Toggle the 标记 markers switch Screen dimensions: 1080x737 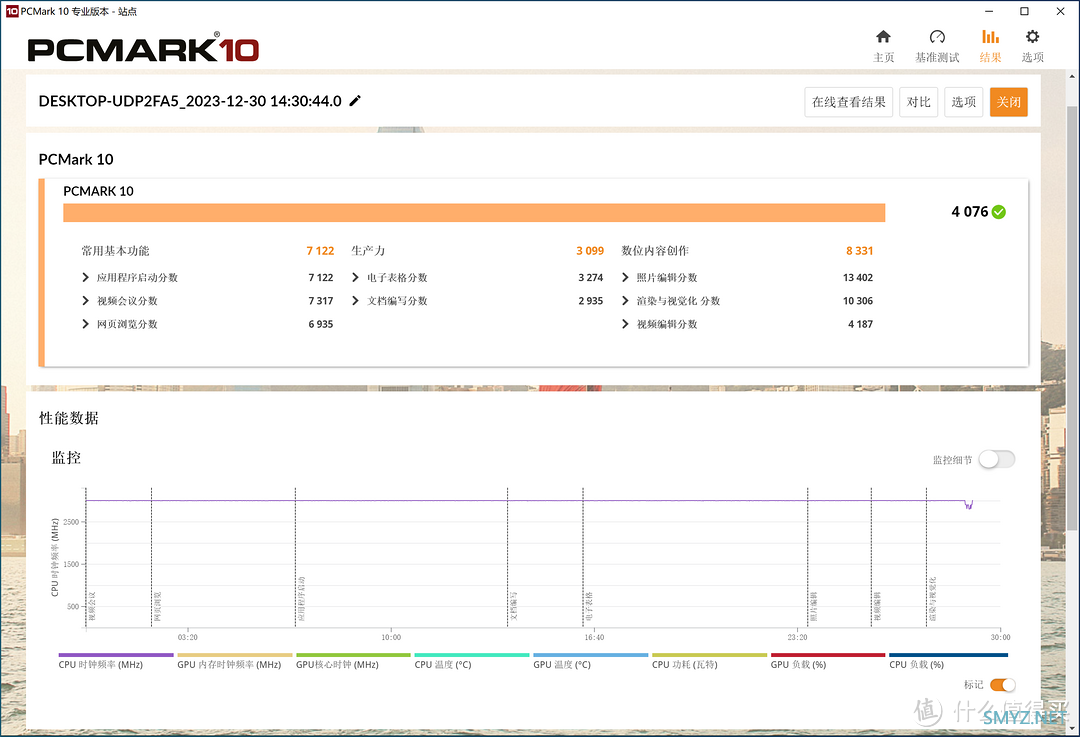[x=1002, y=685]
